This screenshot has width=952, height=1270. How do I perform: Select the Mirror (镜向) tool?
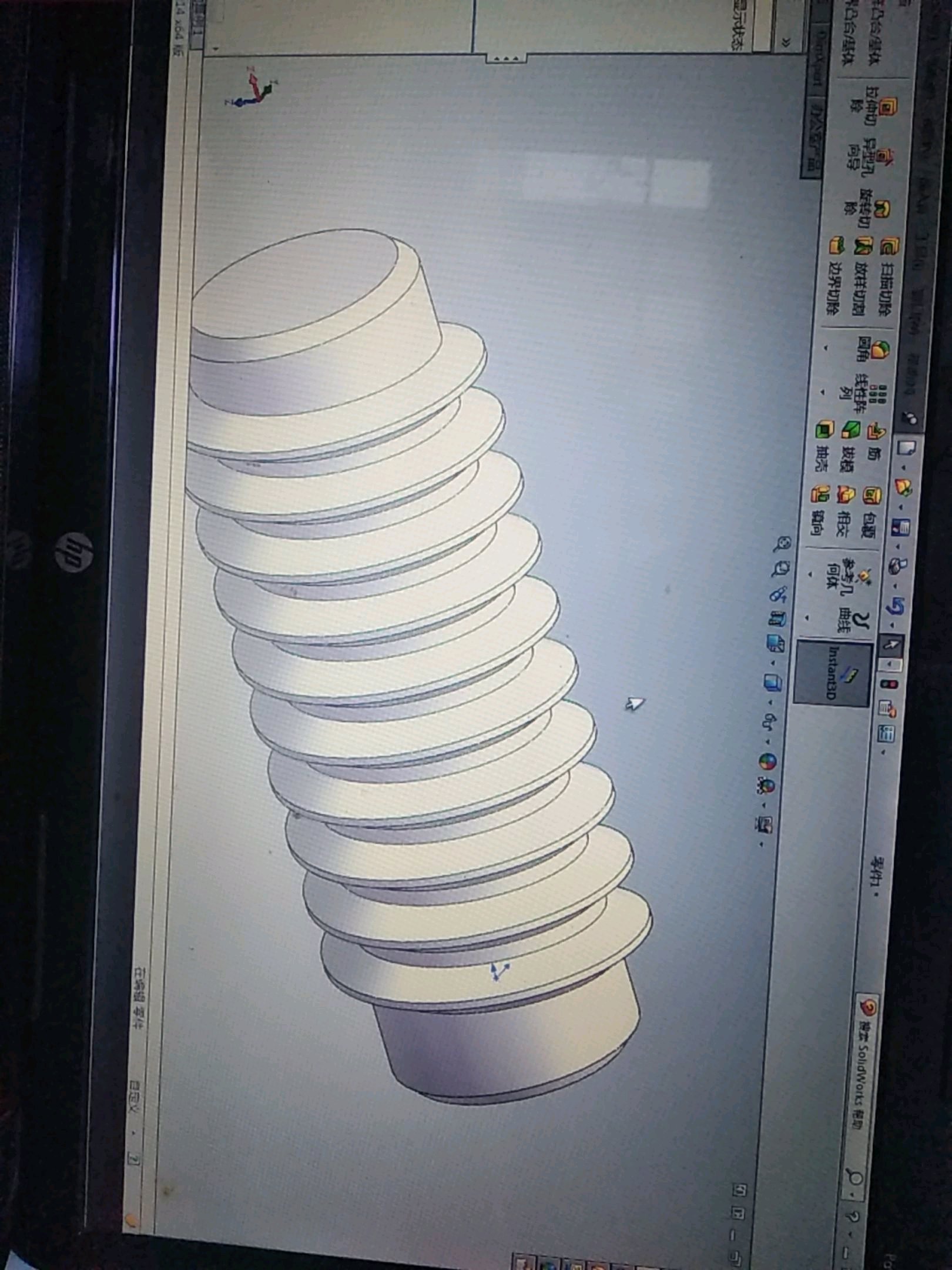point(819,510)
